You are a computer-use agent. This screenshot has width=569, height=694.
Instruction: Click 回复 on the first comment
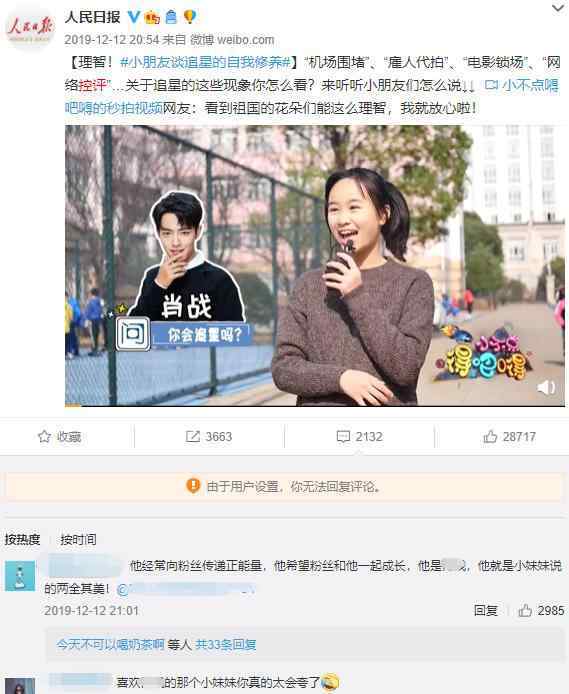[486, 610]
